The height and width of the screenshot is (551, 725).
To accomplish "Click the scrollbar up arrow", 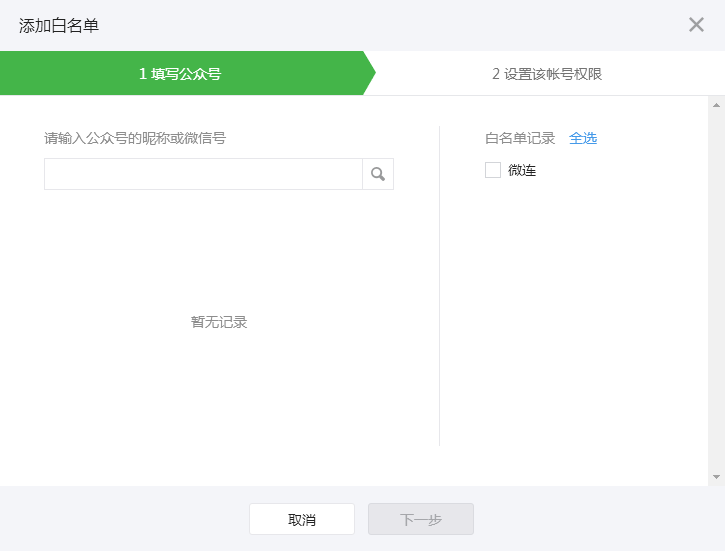I will pyautogui.click(x=716, y=105).
